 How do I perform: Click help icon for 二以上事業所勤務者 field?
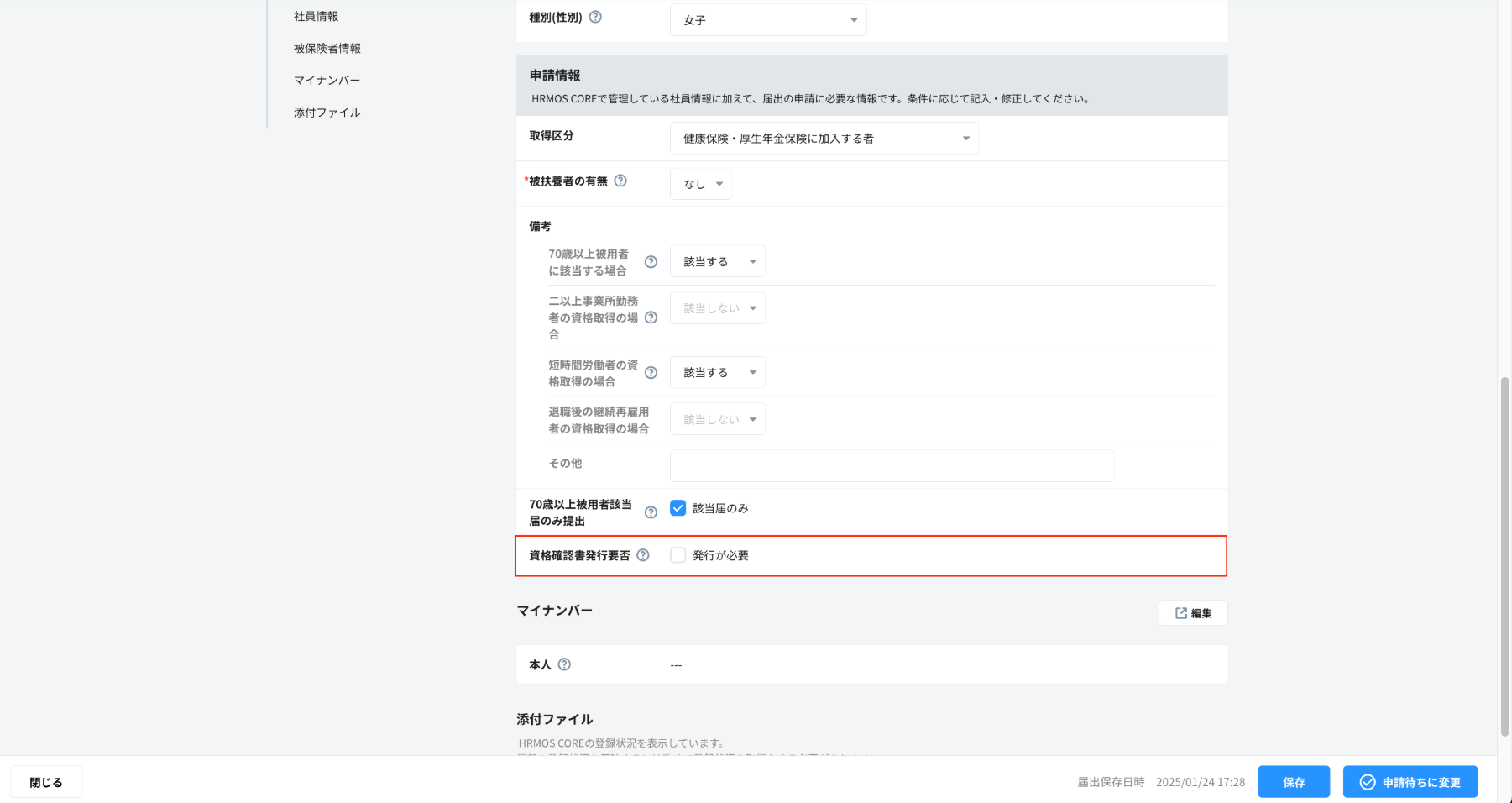coord(651,318)
